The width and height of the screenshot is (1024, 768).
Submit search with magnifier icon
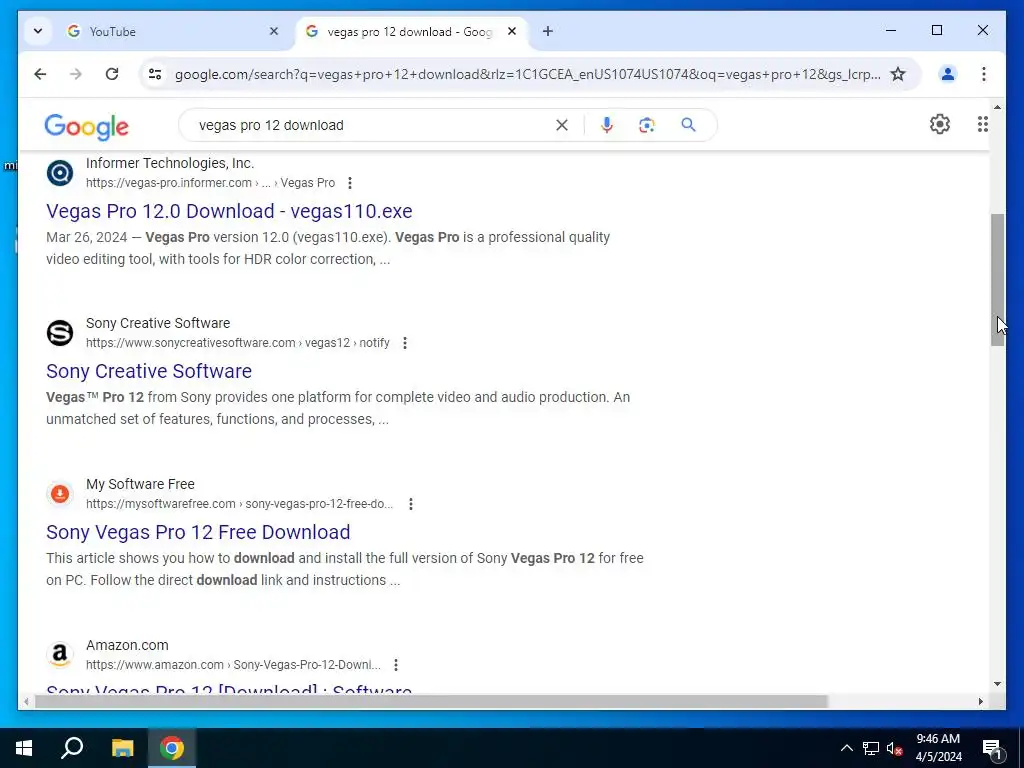(688, 125)
